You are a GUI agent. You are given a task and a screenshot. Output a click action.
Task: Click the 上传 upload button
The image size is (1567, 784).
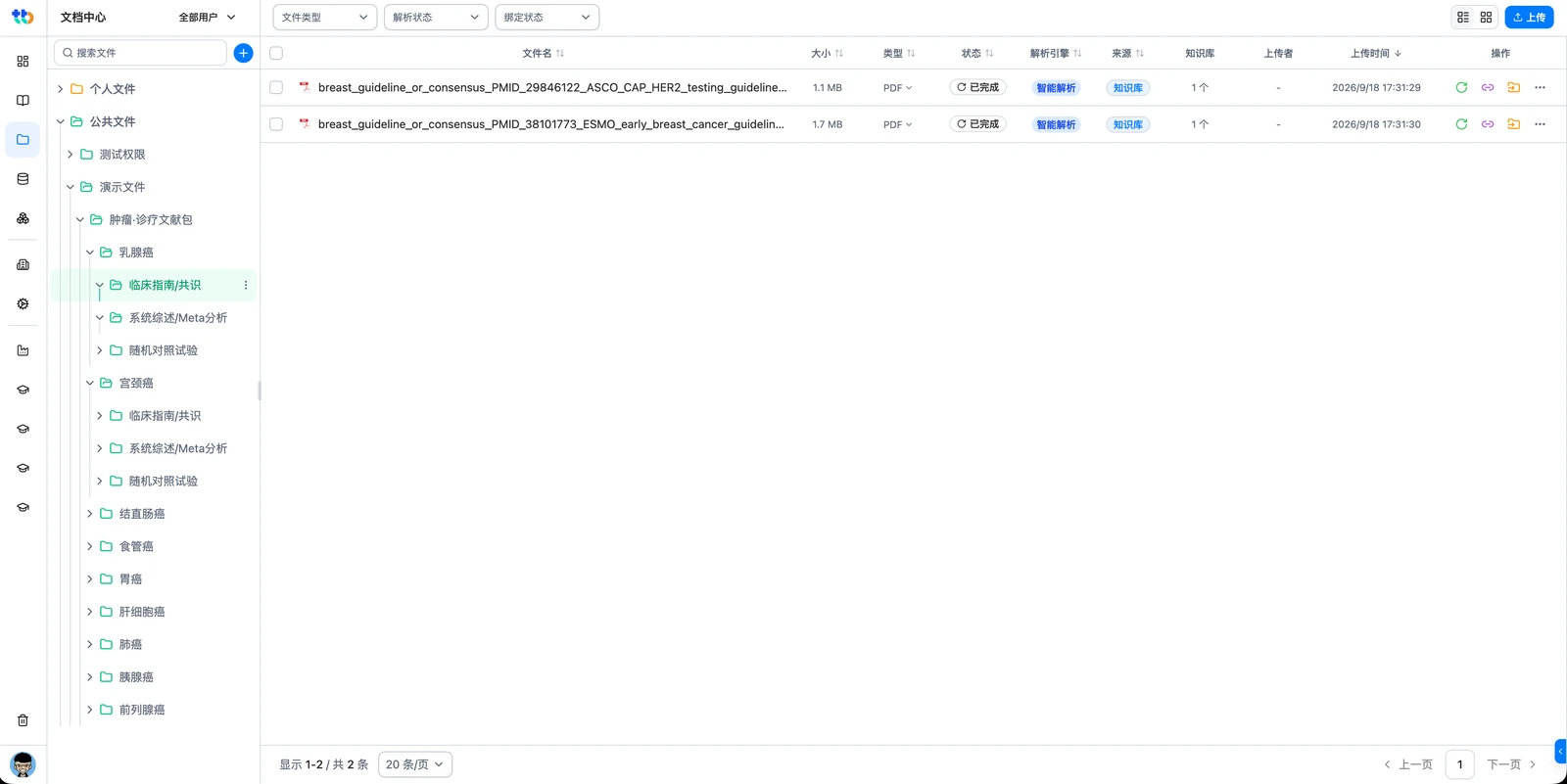point(1529,18)
